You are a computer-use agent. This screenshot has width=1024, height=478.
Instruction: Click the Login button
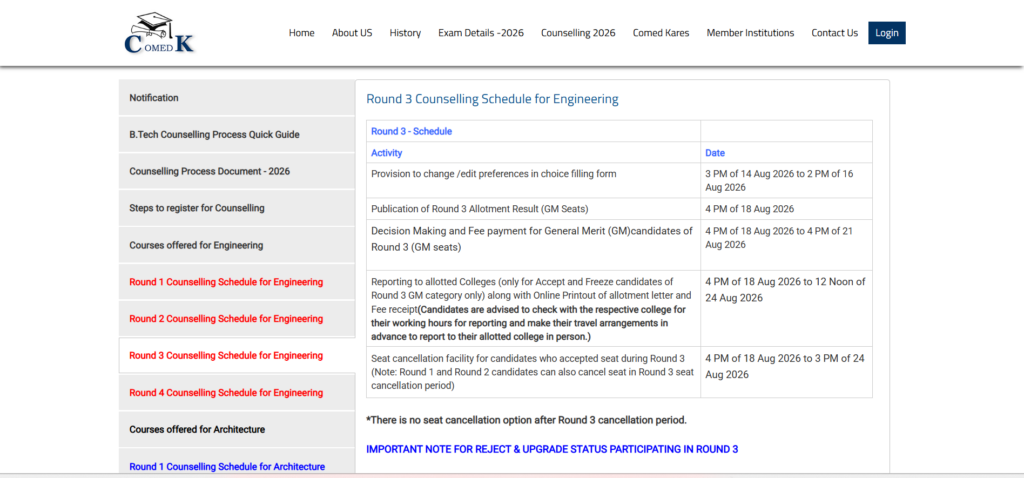click(x=887, y=33)
